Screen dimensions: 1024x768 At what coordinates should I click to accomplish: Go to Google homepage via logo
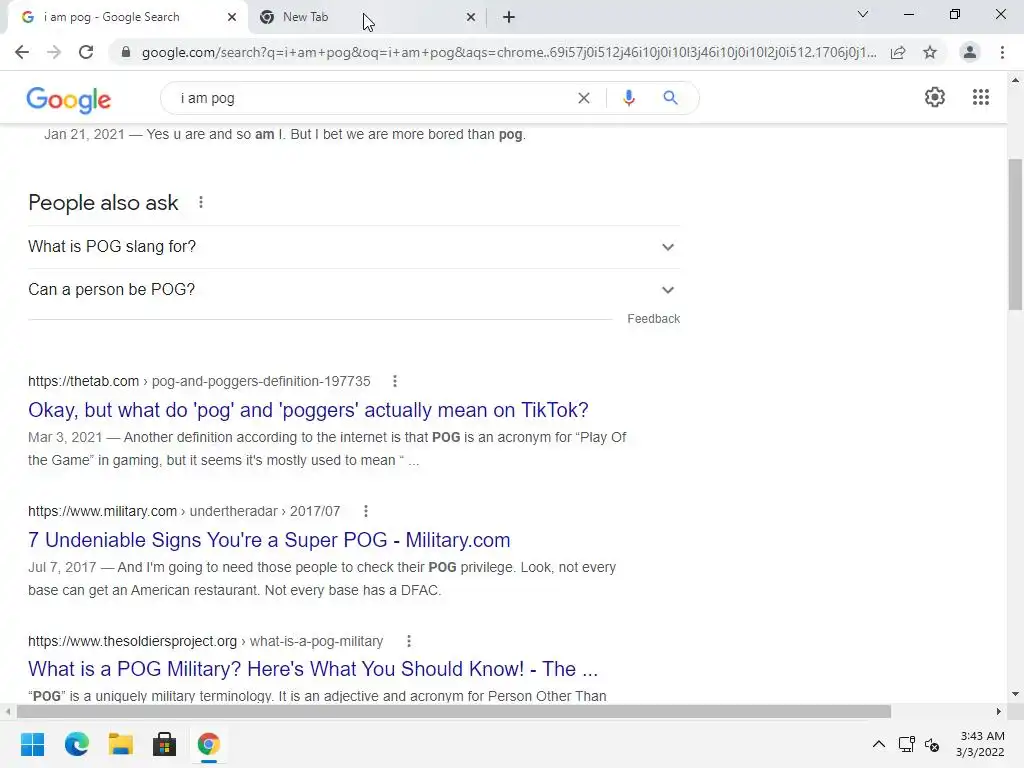pos(69,99)
